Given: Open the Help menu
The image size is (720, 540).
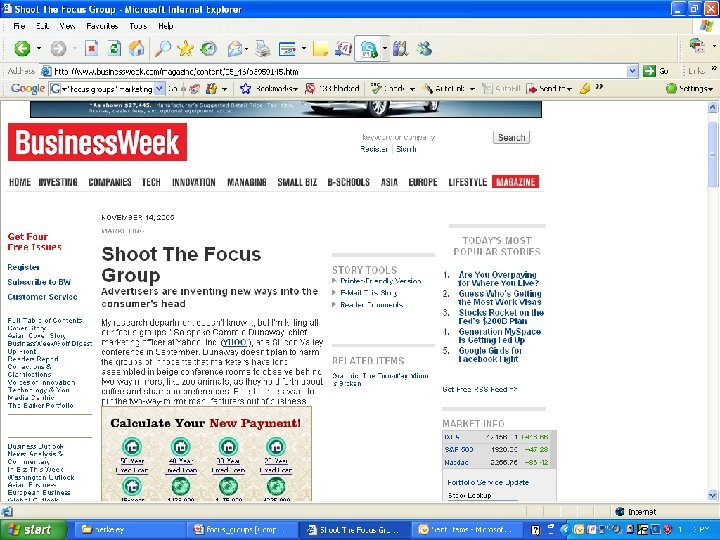Looking at the screenshot, I should coord(166,26).
